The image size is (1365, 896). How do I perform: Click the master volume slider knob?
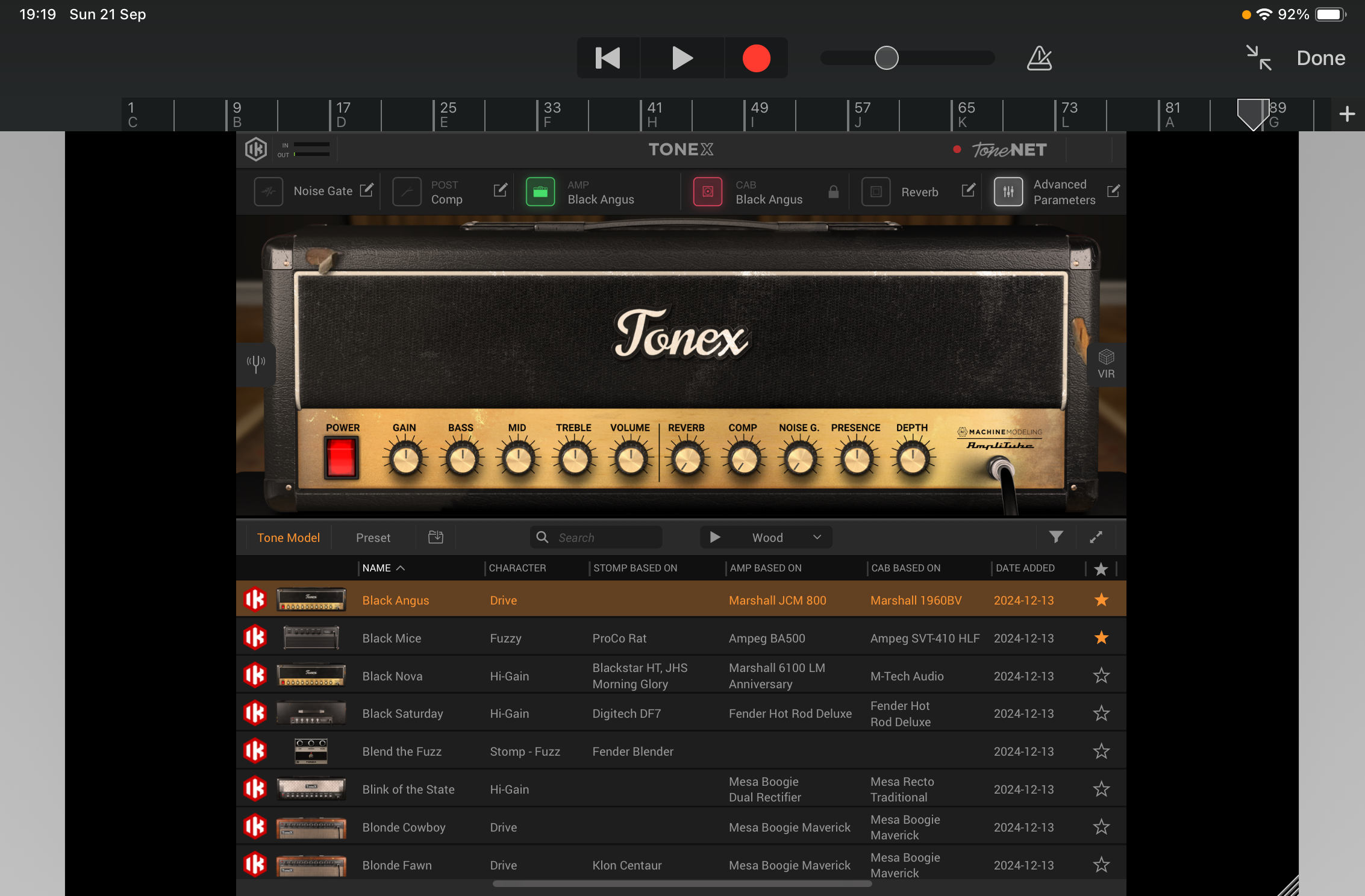886,58
